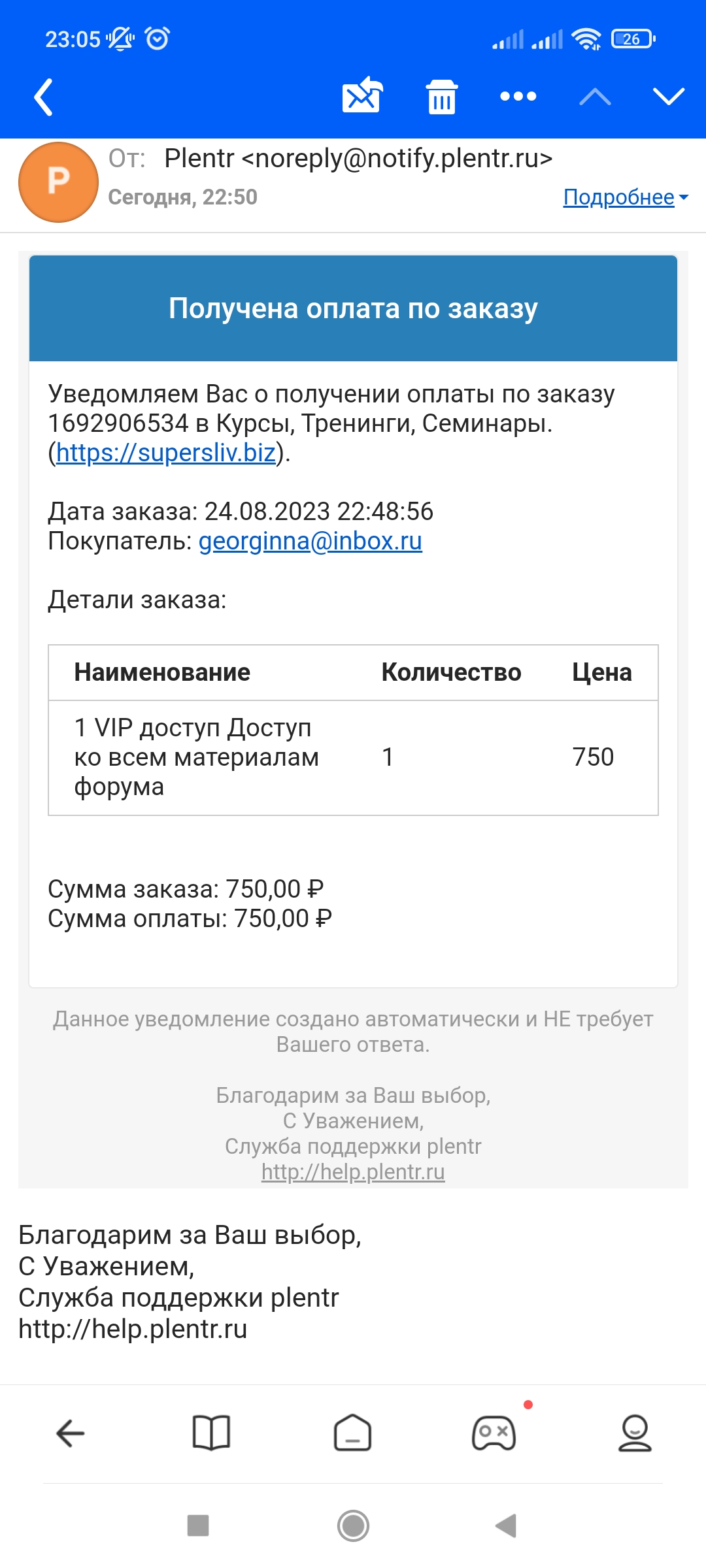Delete this email with trash icon

click(442, 97)
